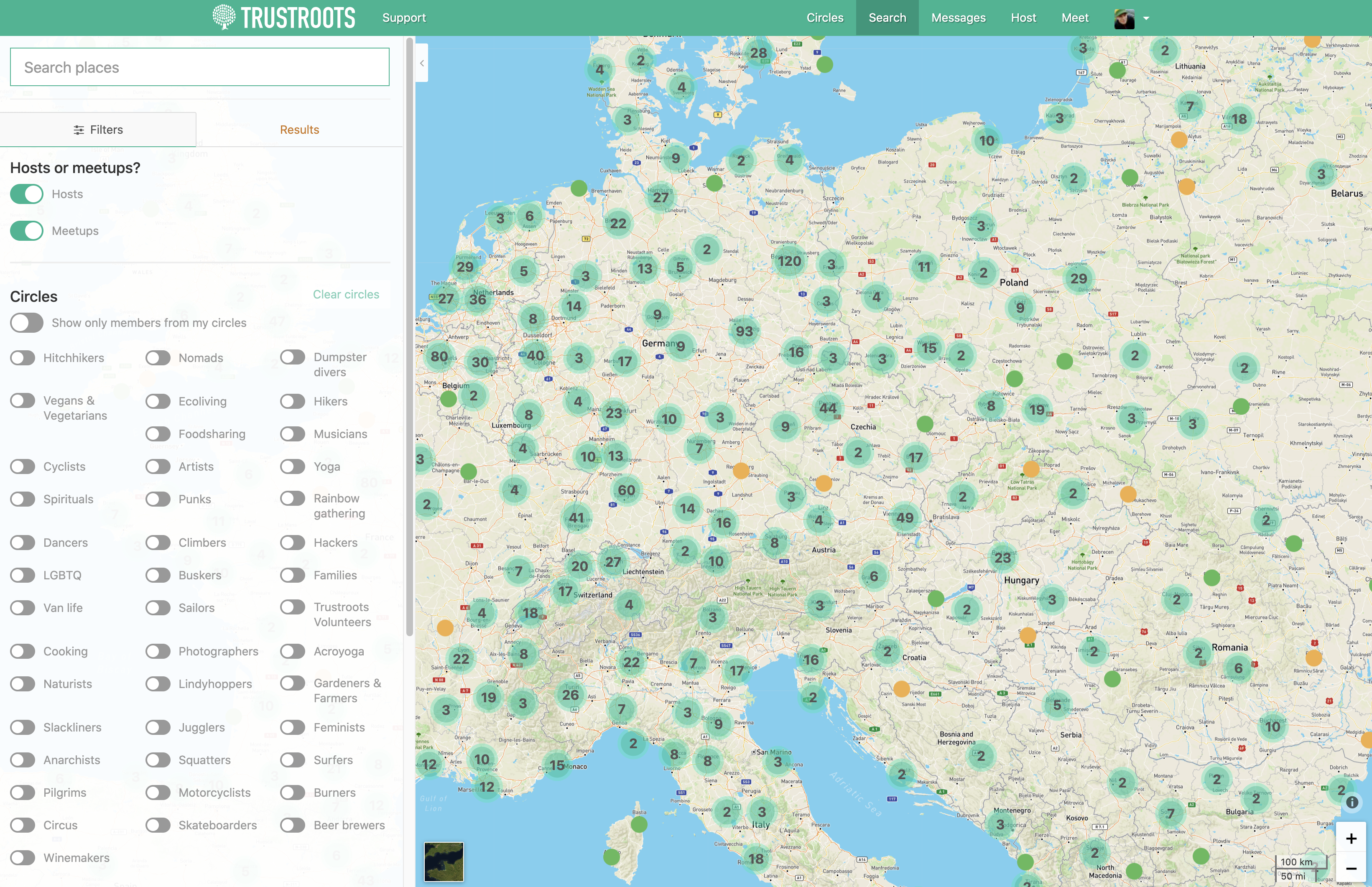Open the user avatar menu
This screenshot has height=887, width=1372.
1131,18
